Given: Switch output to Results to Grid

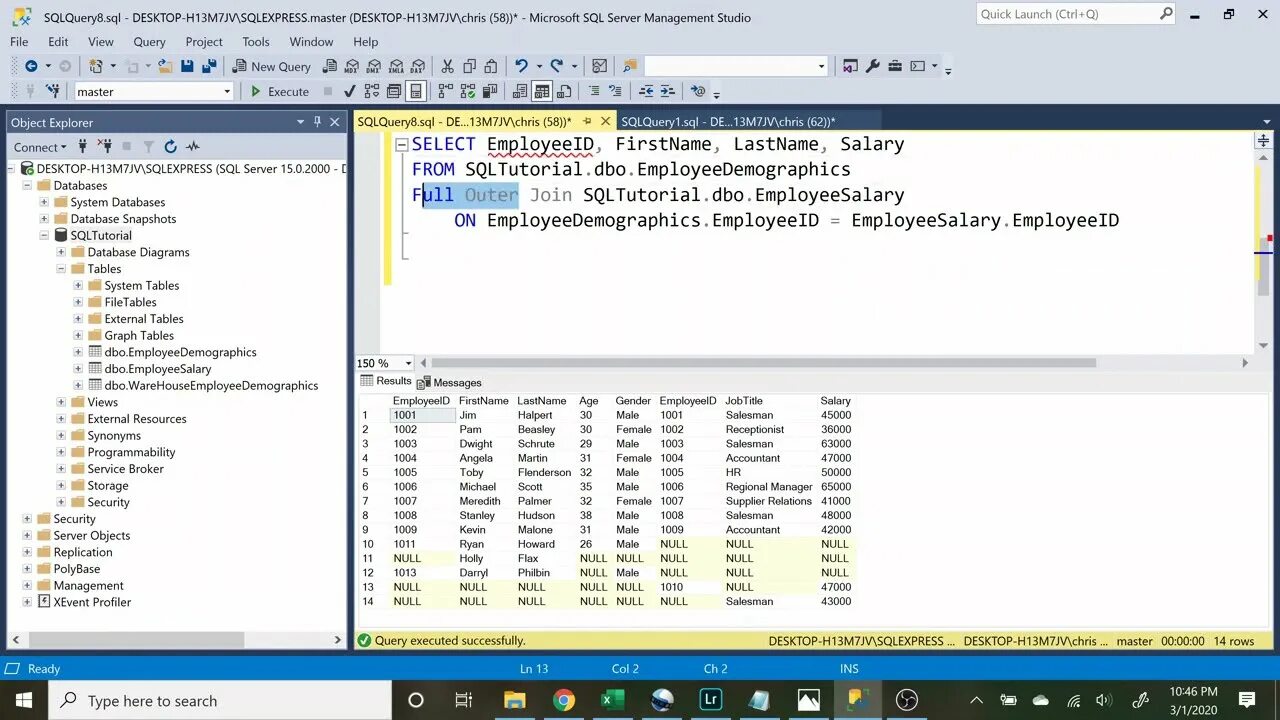Looking at the screenshot, I should [x=541, y=91].
